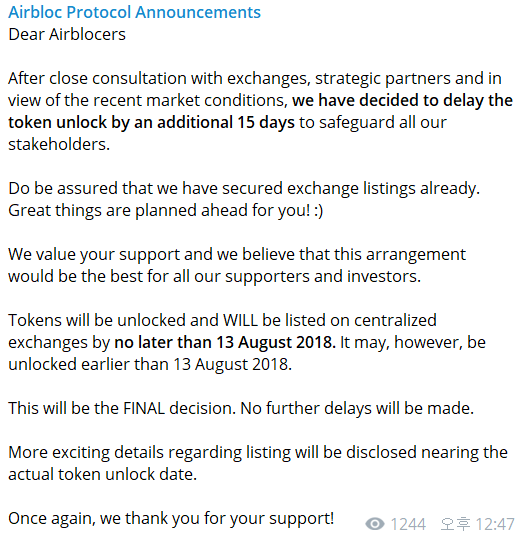Click the 'unlocked earlier than 13 August 2018.' line
Viewport: 527px width, 537px height.
pyautogui.click(x=150, y=364)
